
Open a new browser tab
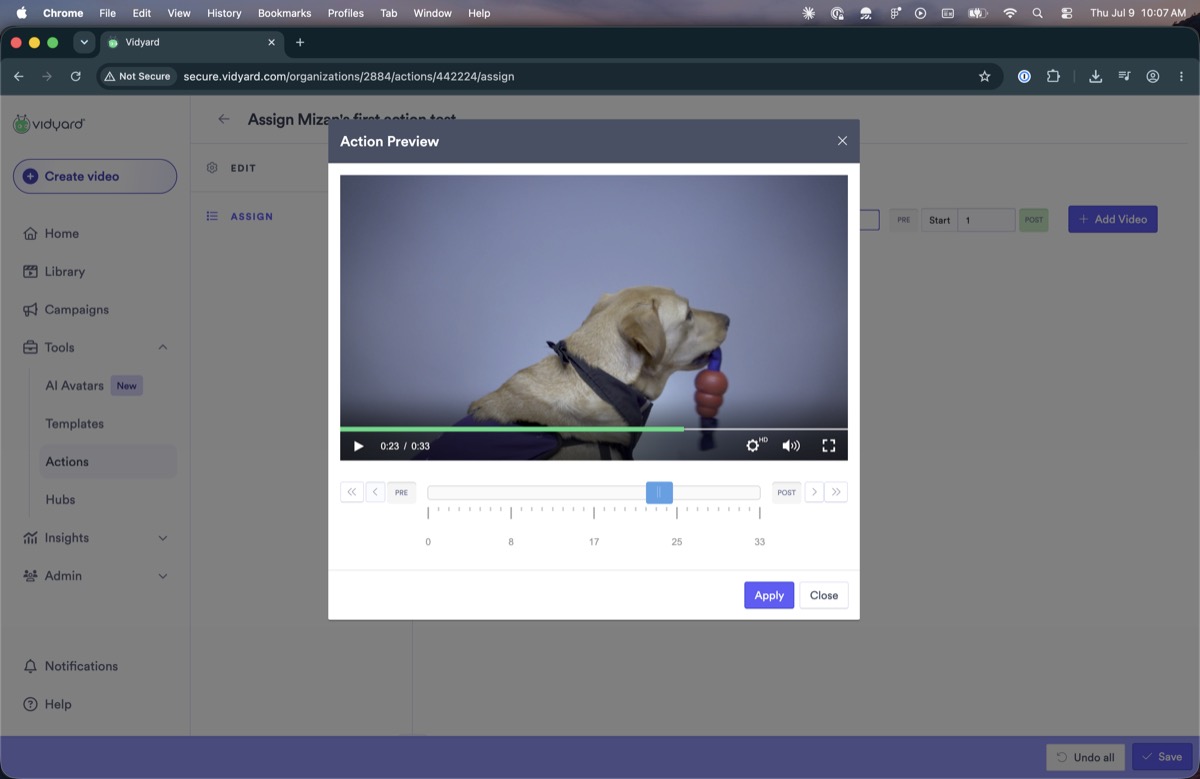300,42
